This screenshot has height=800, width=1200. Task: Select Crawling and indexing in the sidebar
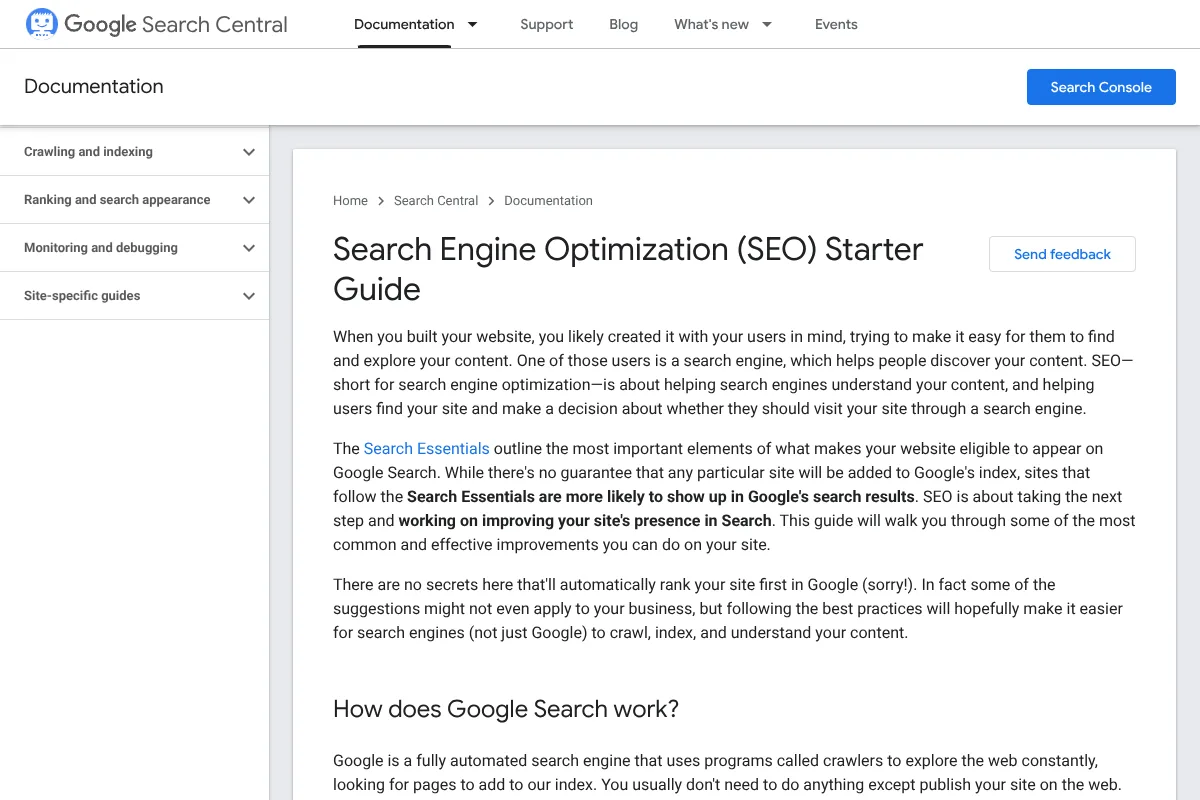(x=88, y=152)
